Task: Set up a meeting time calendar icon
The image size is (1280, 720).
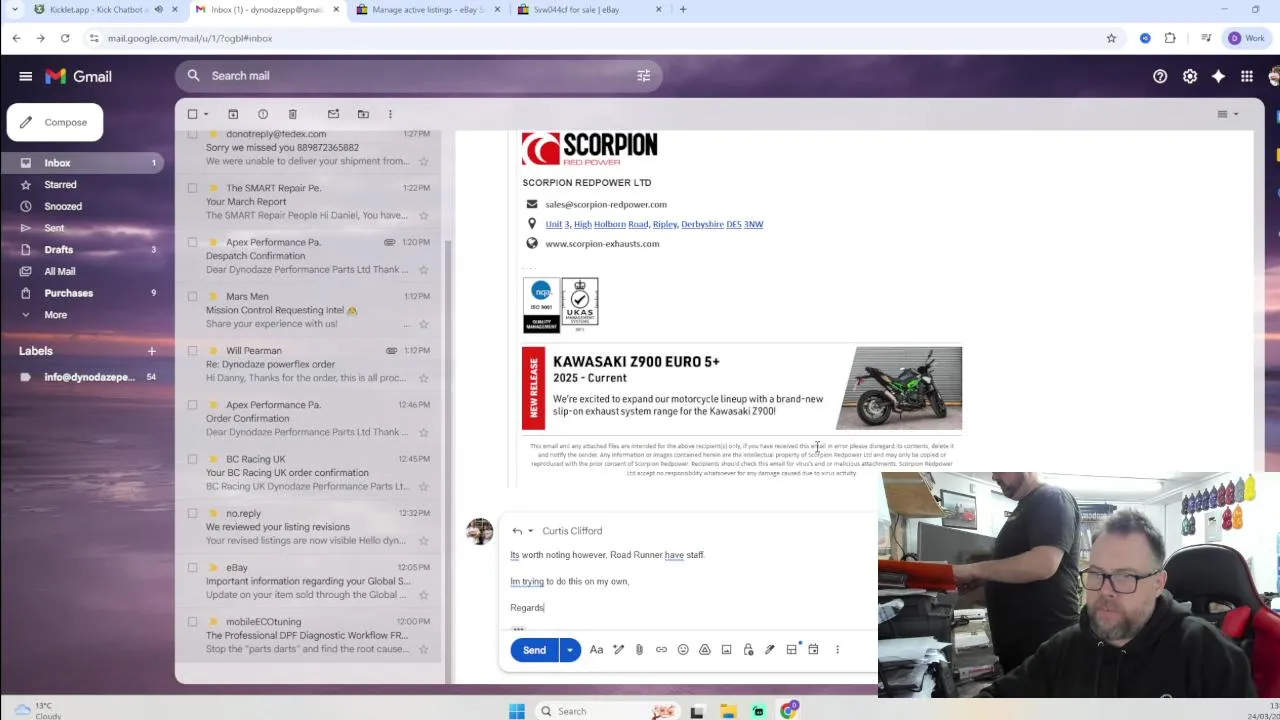Action: pyautogui.click(x=813, y=650)
